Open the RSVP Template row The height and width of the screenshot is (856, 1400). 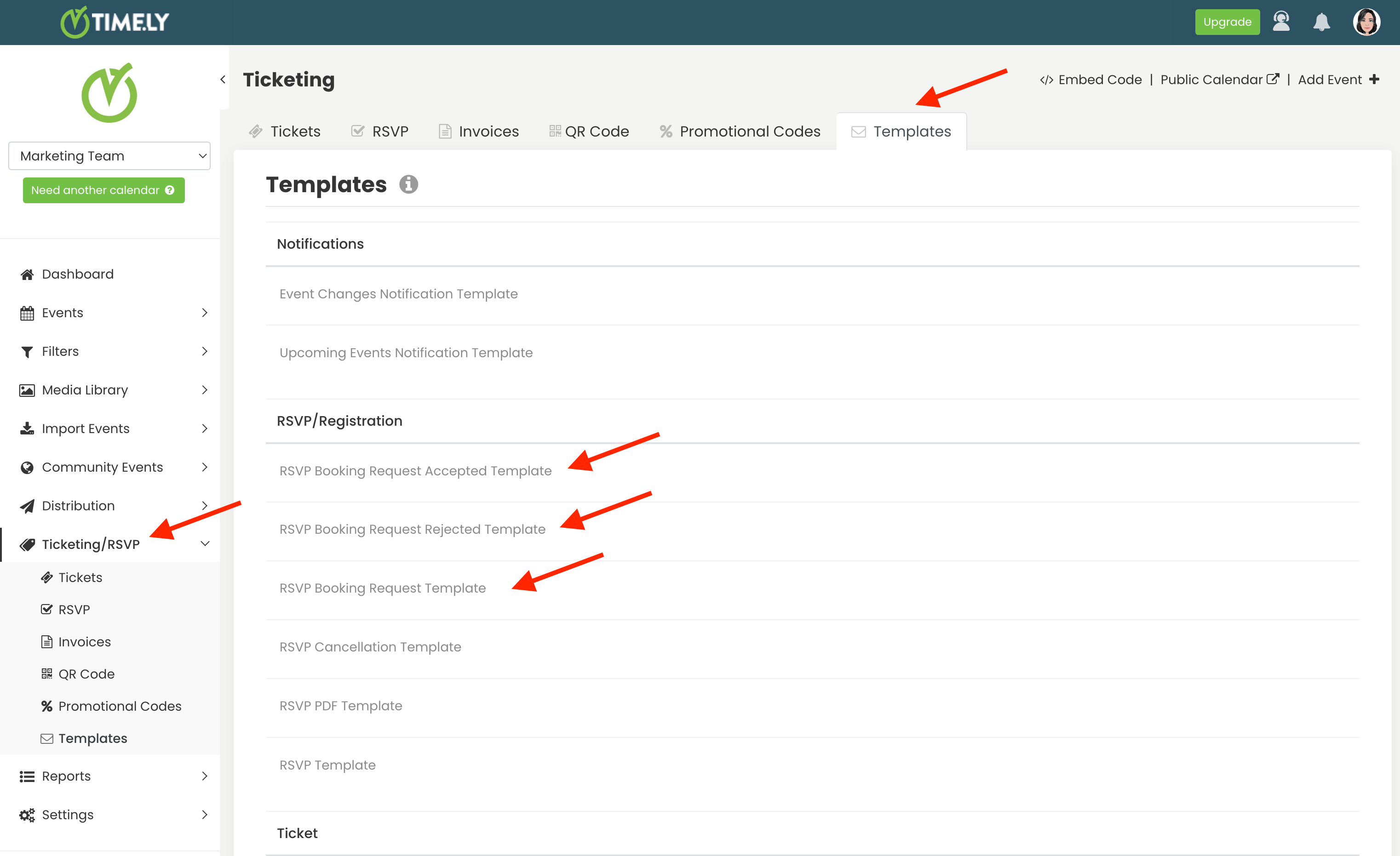pos(813,766)
